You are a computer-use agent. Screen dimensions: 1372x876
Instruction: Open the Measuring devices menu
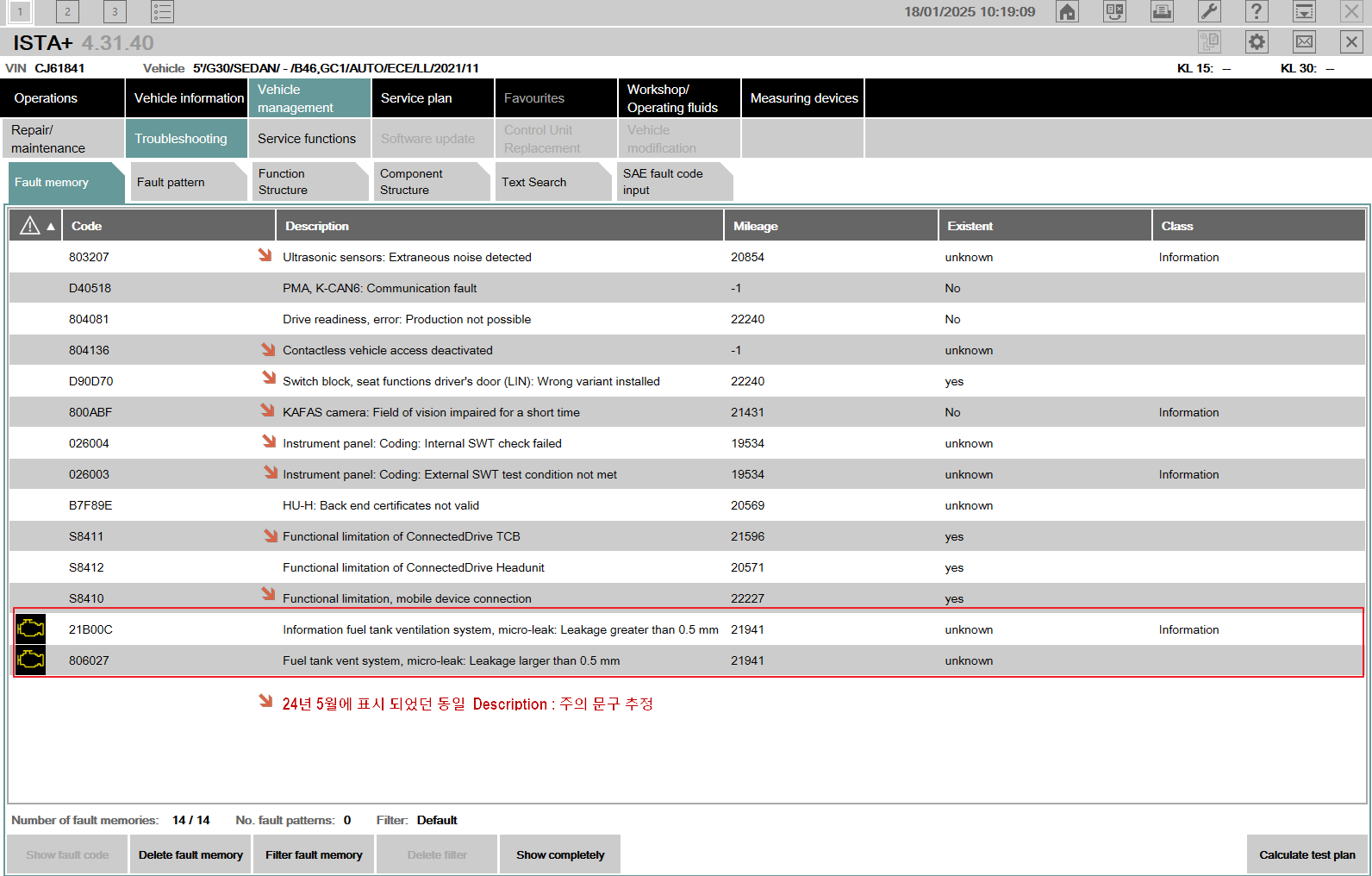point(803,98)
